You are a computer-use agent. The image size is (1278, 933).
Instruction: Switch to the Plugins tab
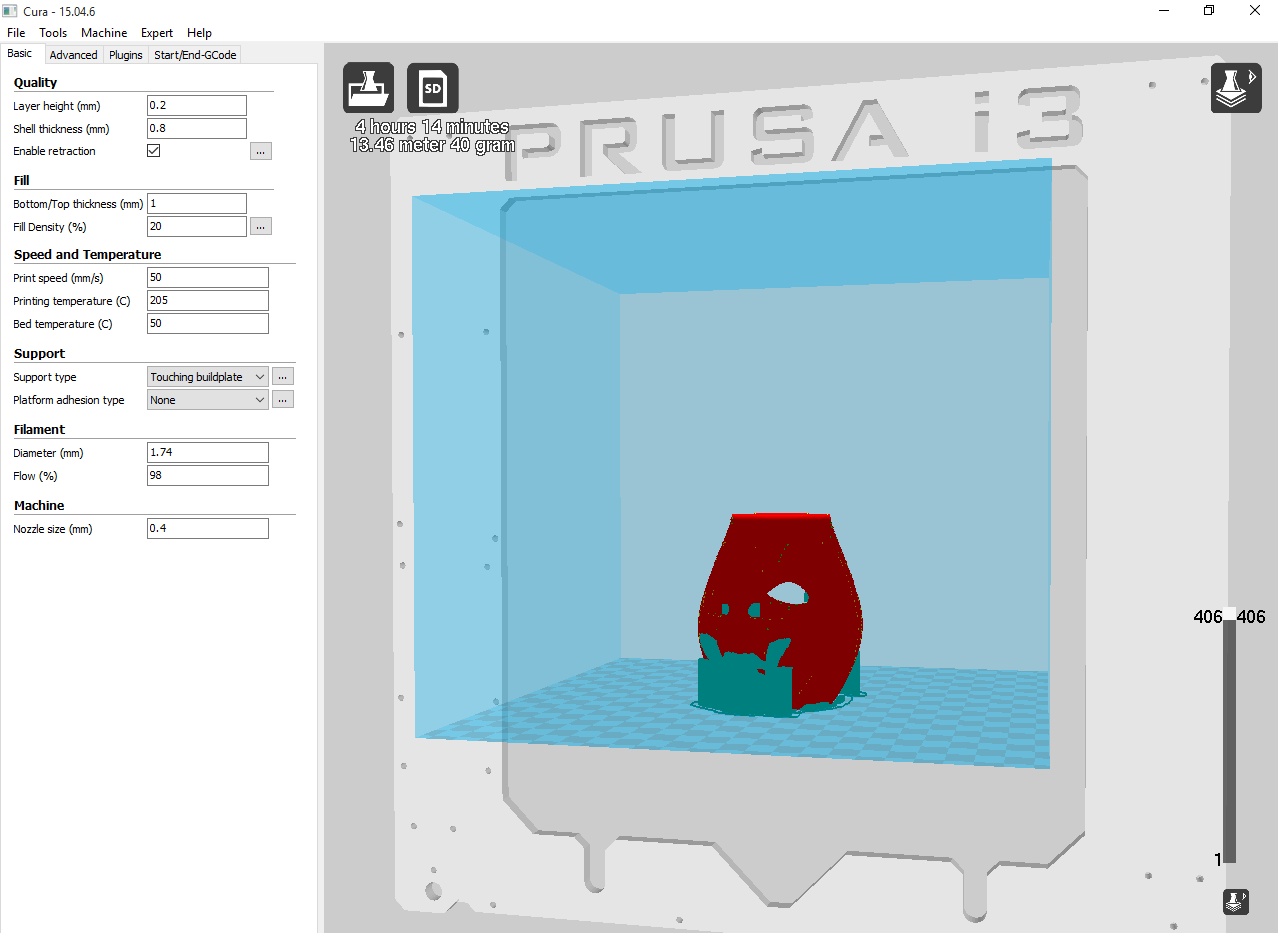pyautogui.click(x=126, y=55)
